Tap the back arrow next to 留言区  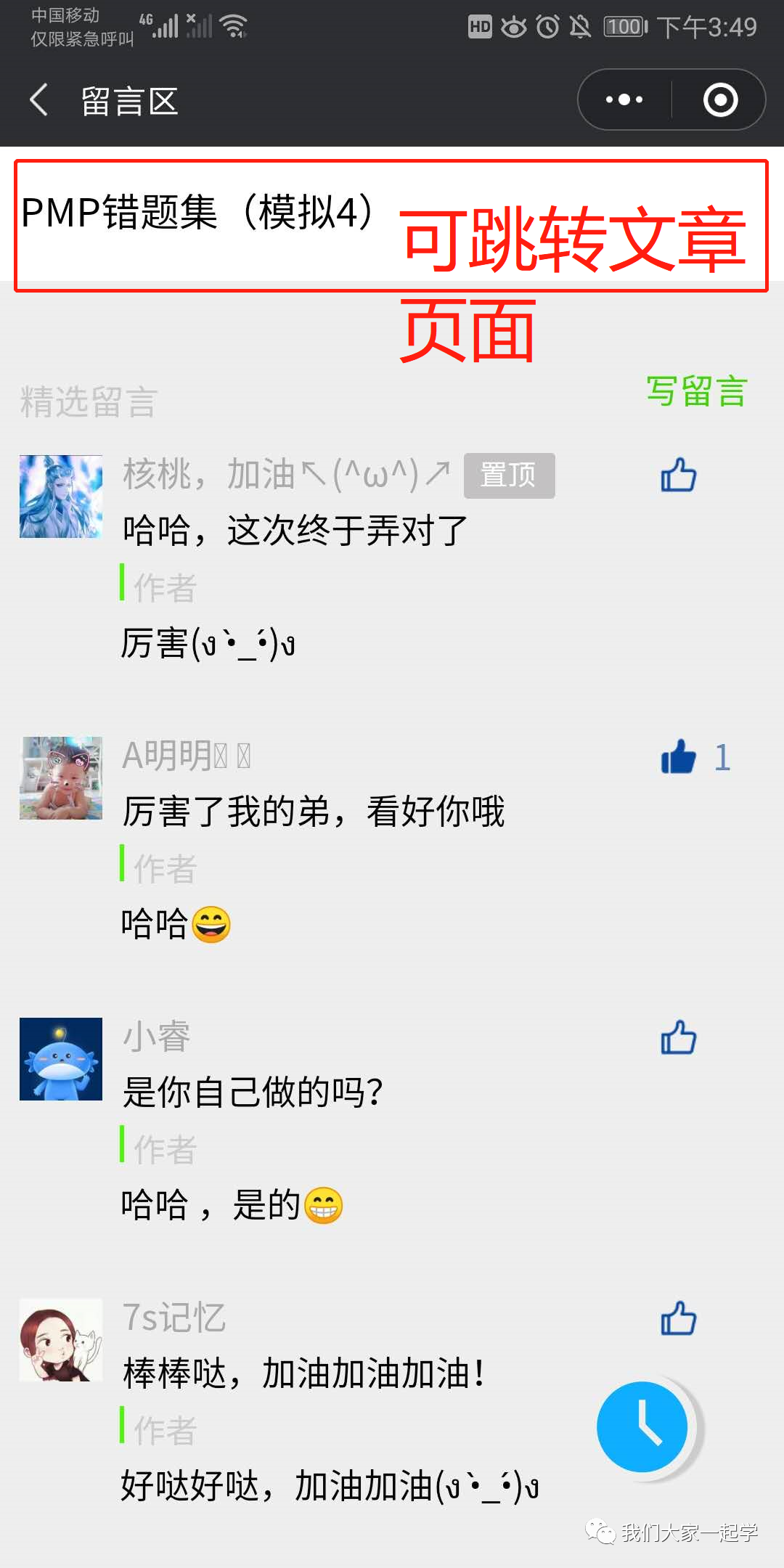(x=39, y=99)
